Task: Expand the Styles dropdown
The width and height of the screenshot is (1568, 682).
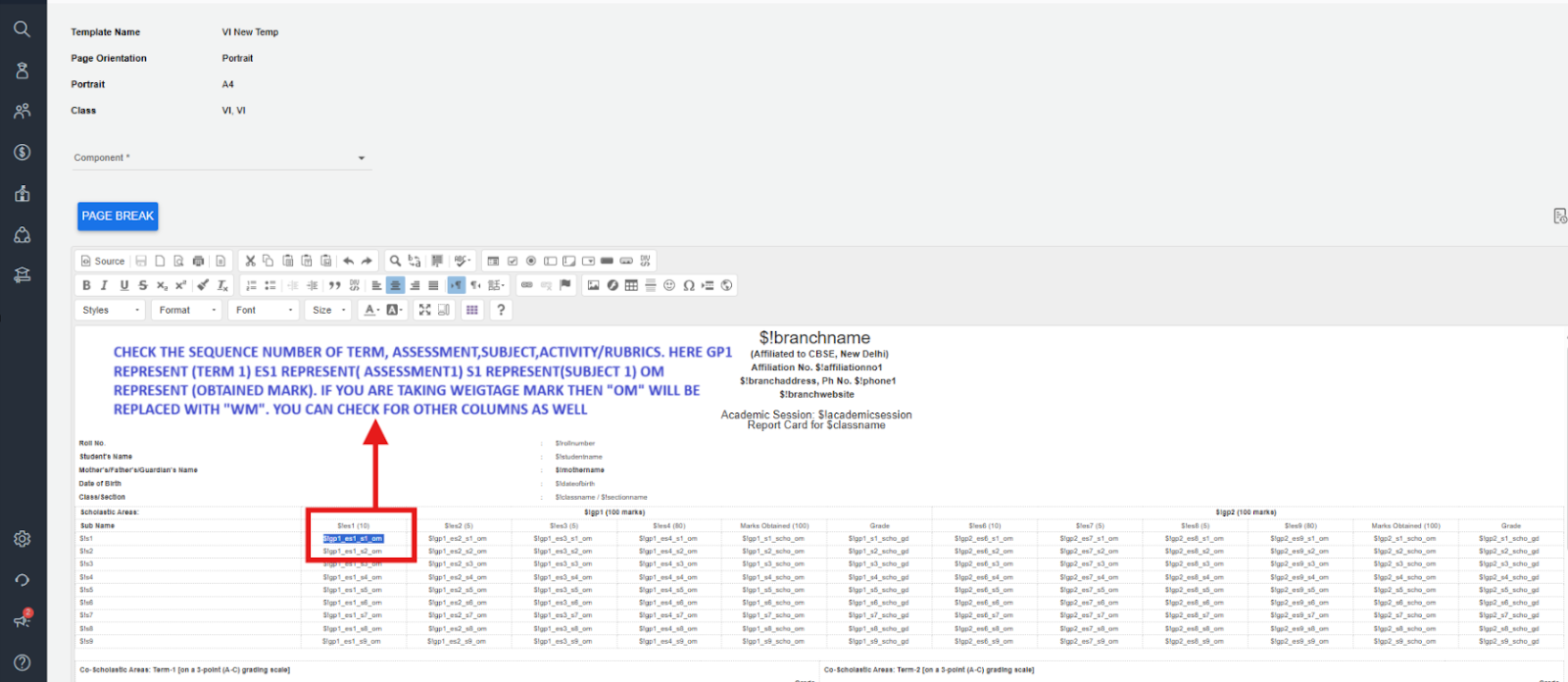Action: (x=109, y=310)
